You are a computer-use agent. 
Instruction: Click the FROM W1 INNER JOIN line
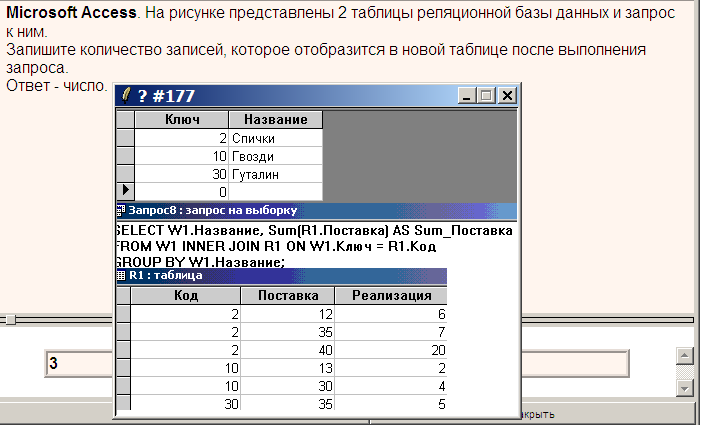pos(276,246)
